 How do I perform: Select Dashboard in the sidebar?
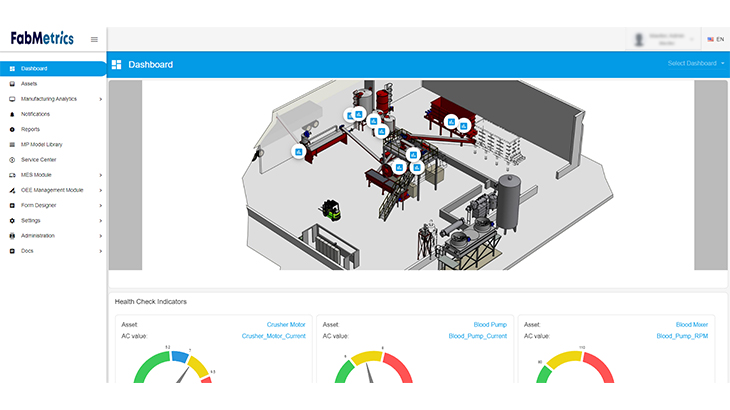click(34, 69)
